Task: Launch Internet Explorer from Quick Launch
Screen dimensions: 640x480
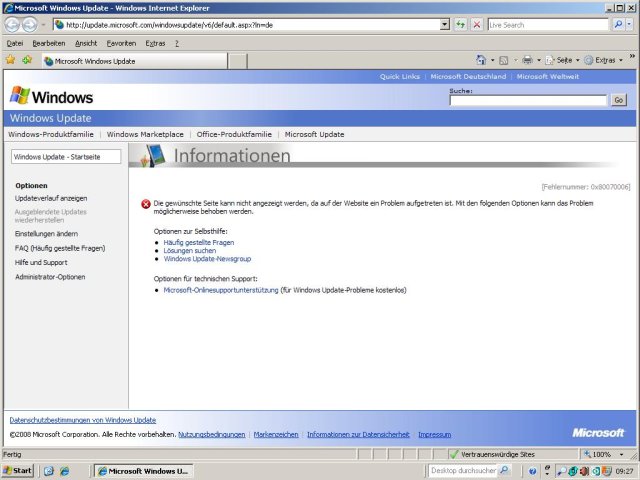Action: pyautogui.click(x=64, y=471)
